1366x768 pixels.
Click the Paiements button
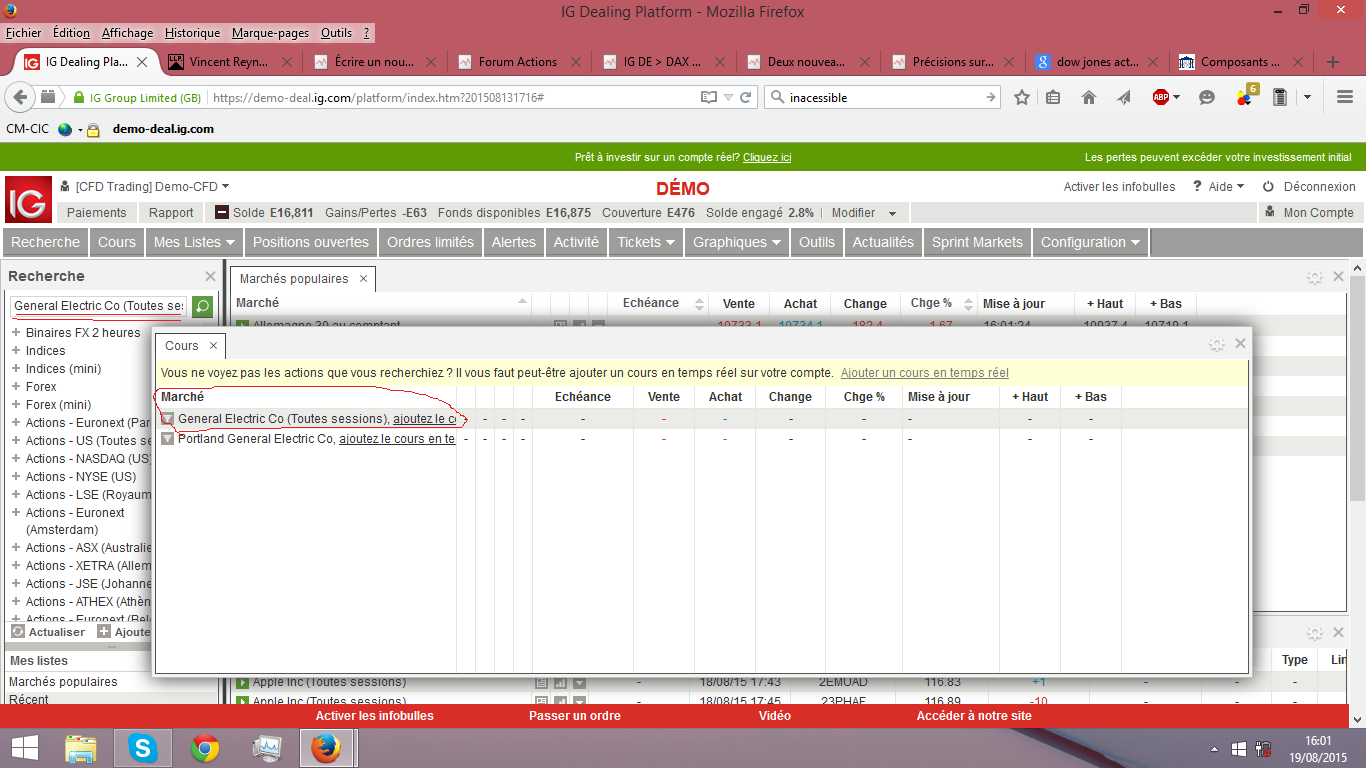point(96,213)
